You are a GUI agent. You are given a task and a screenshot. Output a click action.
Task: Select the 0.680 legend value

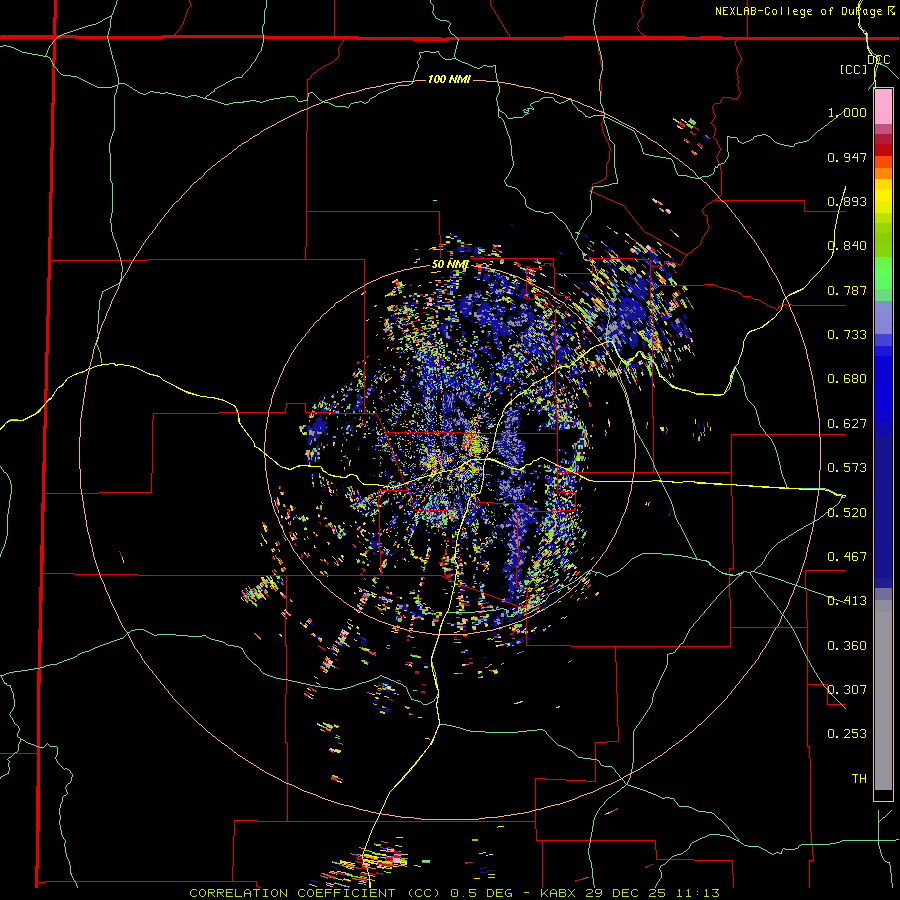point(847,379)
